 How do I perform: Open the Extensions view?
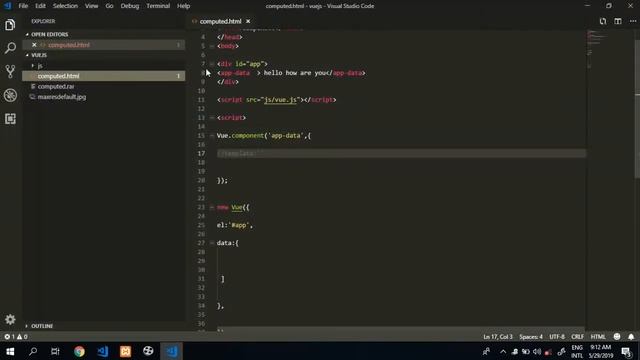(10, 119)
